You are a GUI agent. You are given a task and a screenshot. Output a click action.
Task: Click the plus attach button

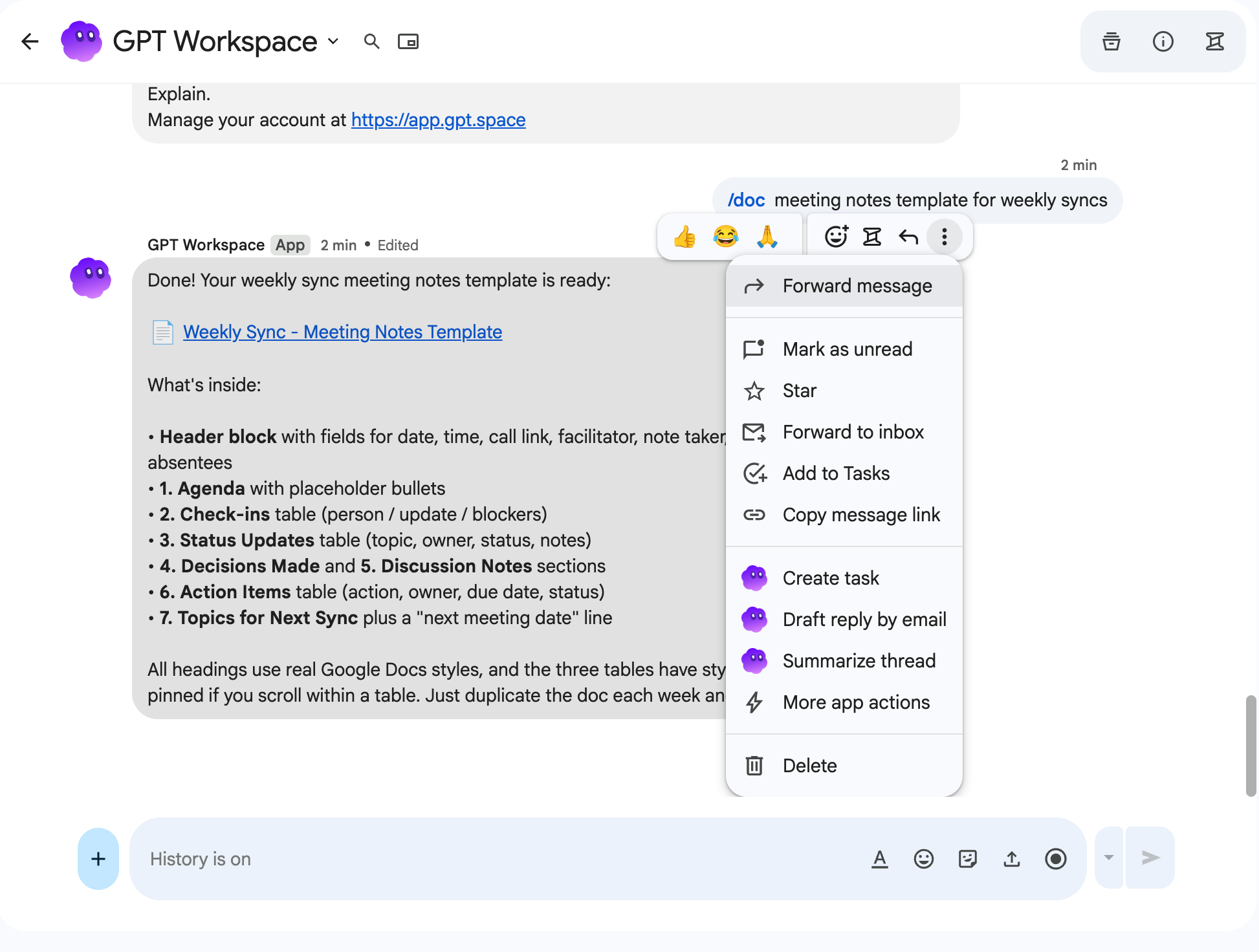tap(98, 859)
